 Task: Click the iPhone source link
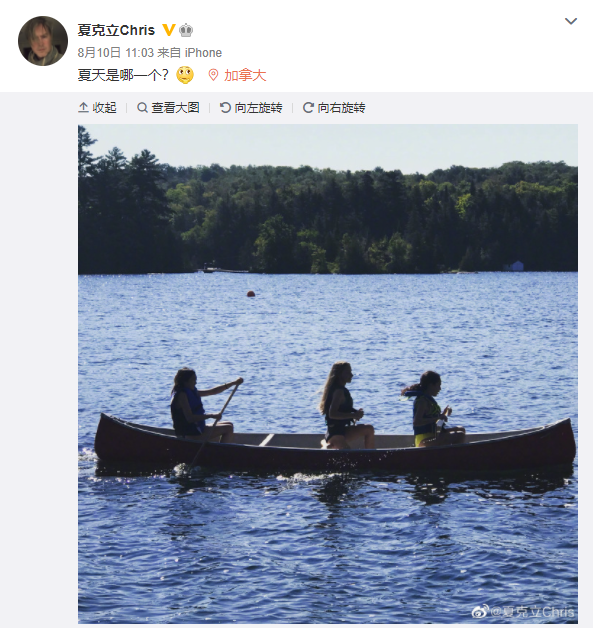[203, 52]
